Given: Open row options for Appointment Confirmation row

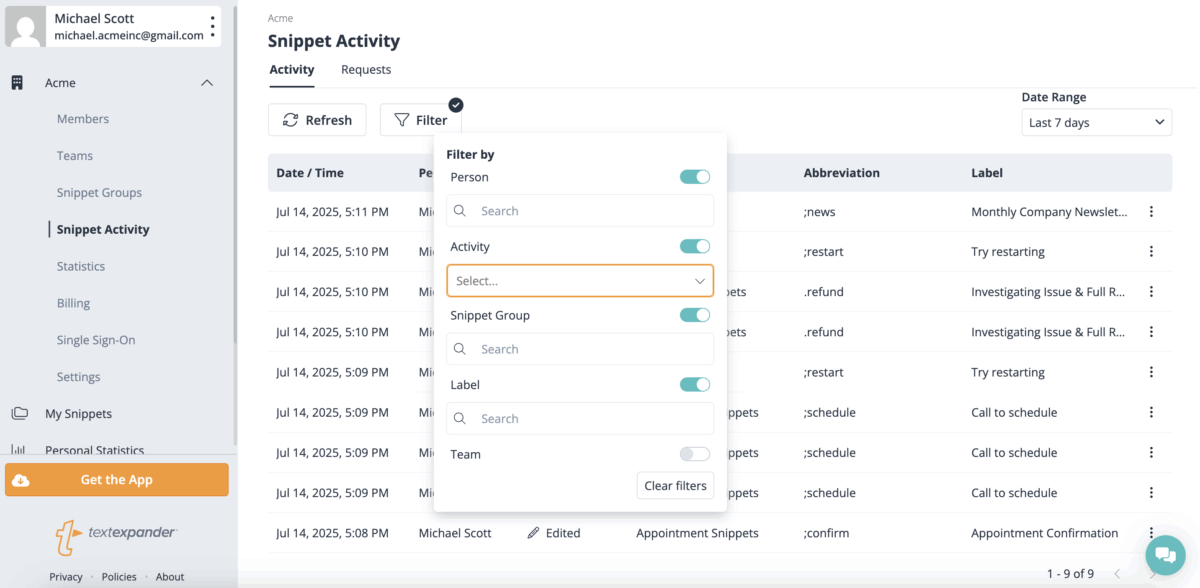Looking at the screenshot, I should (x=1151, y=532).
